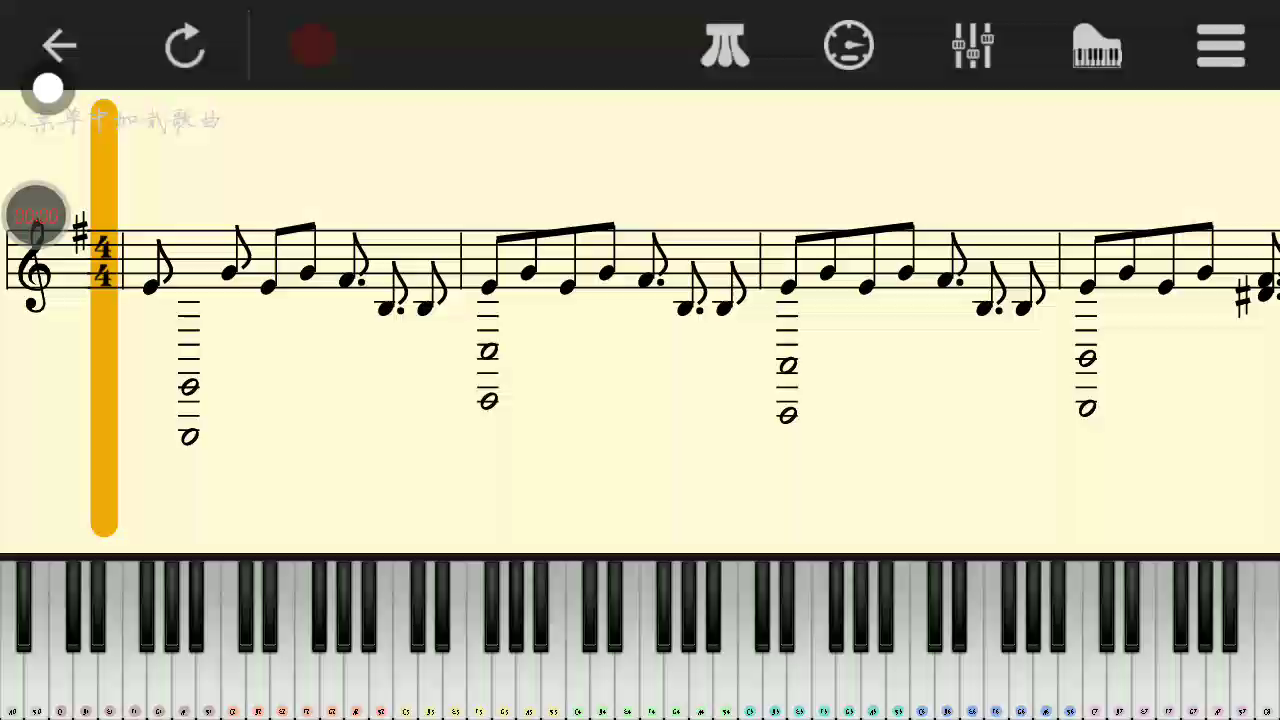
Task: Click the low whole note under the second measure
Action: (488, 401)
